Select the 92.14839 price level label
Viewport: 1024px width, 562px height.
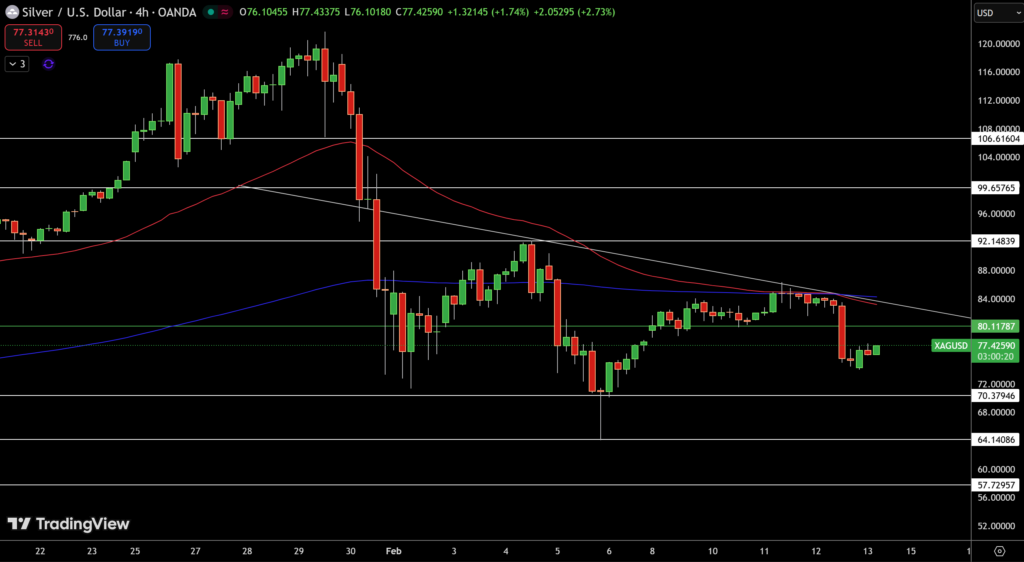997,241
